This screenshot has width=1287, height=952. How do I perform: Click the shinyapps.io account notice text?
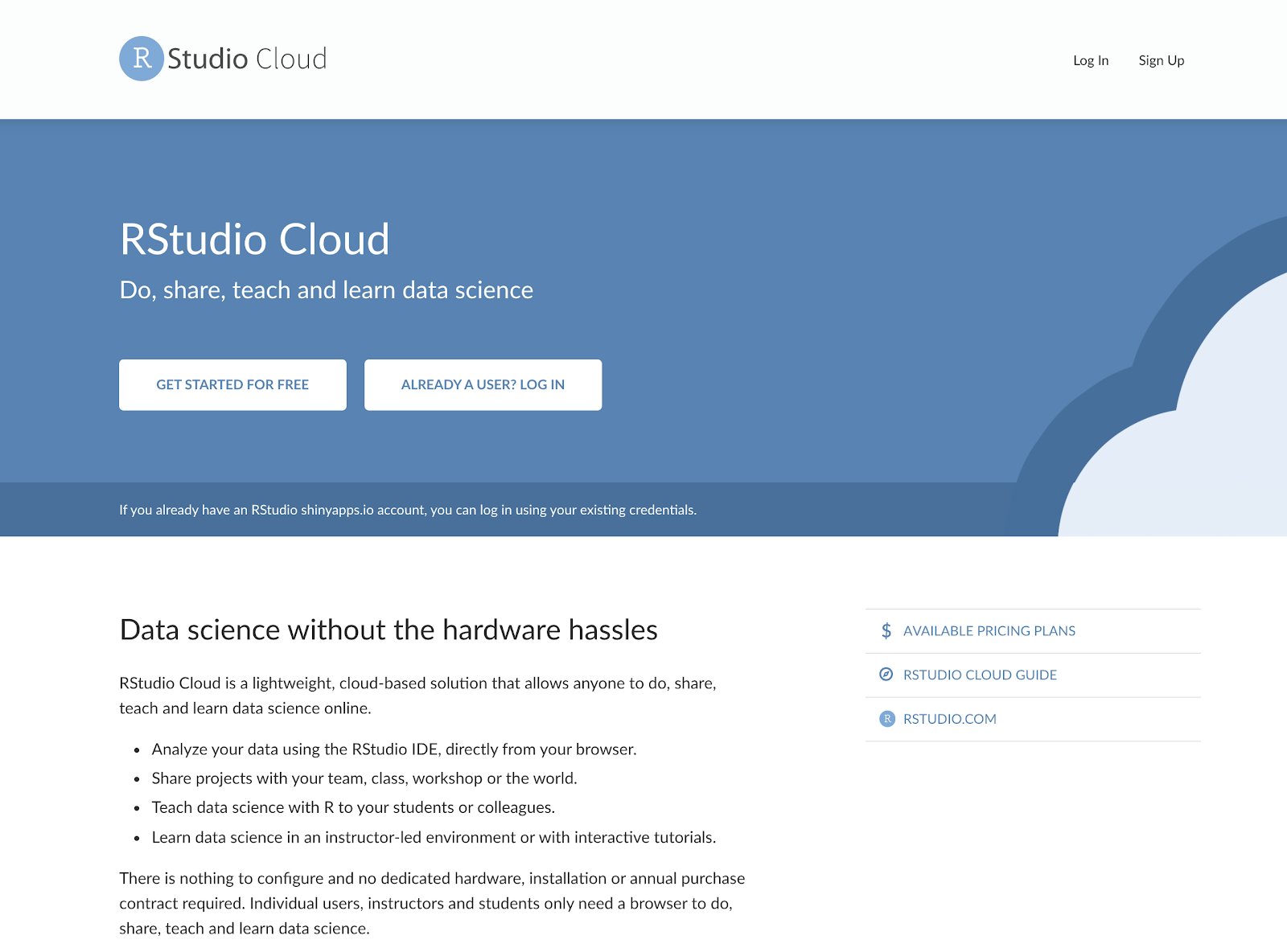408,510
